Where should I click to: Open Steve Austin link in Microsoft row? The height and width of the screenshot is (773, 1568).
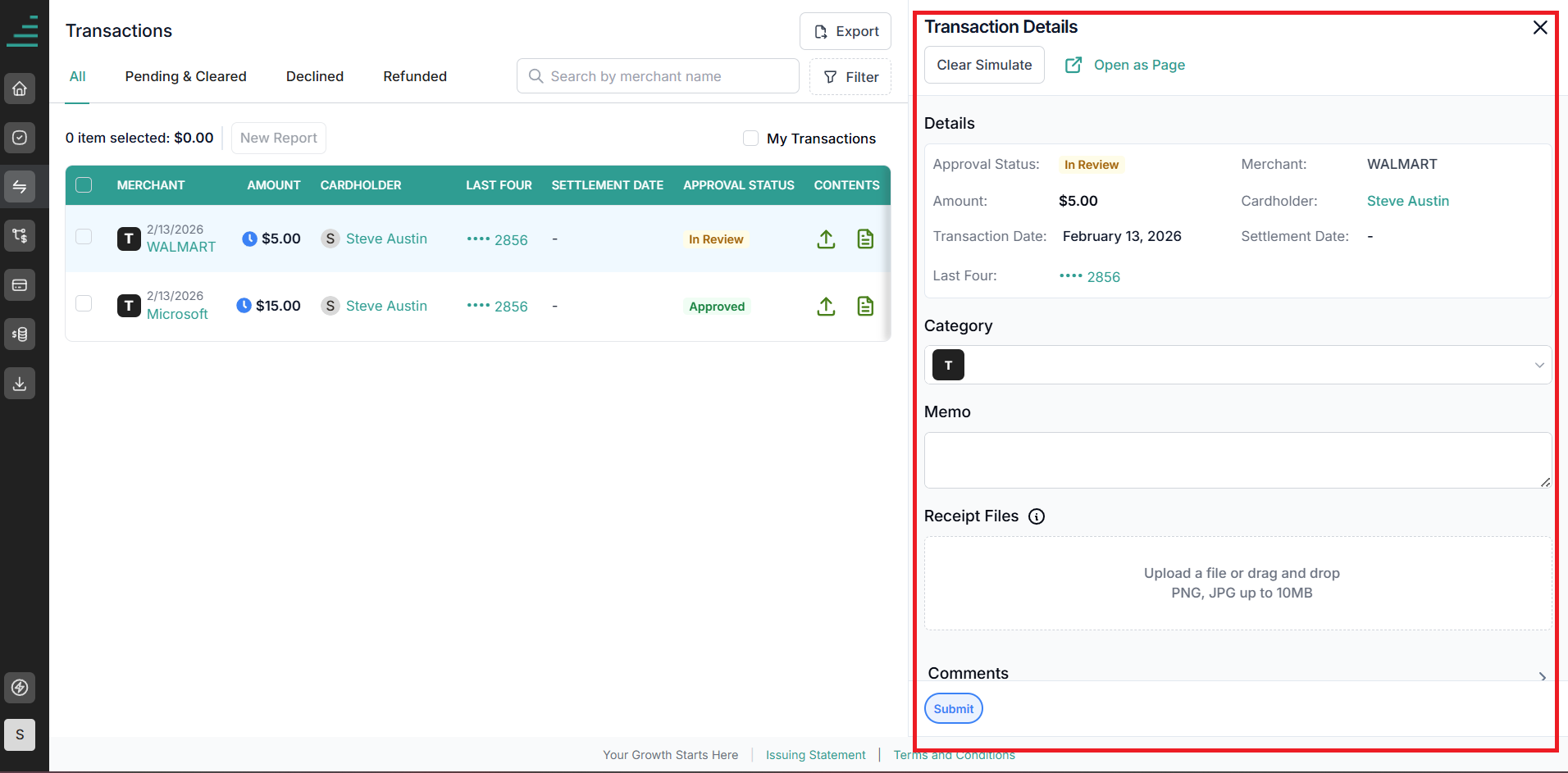point(386,306)
